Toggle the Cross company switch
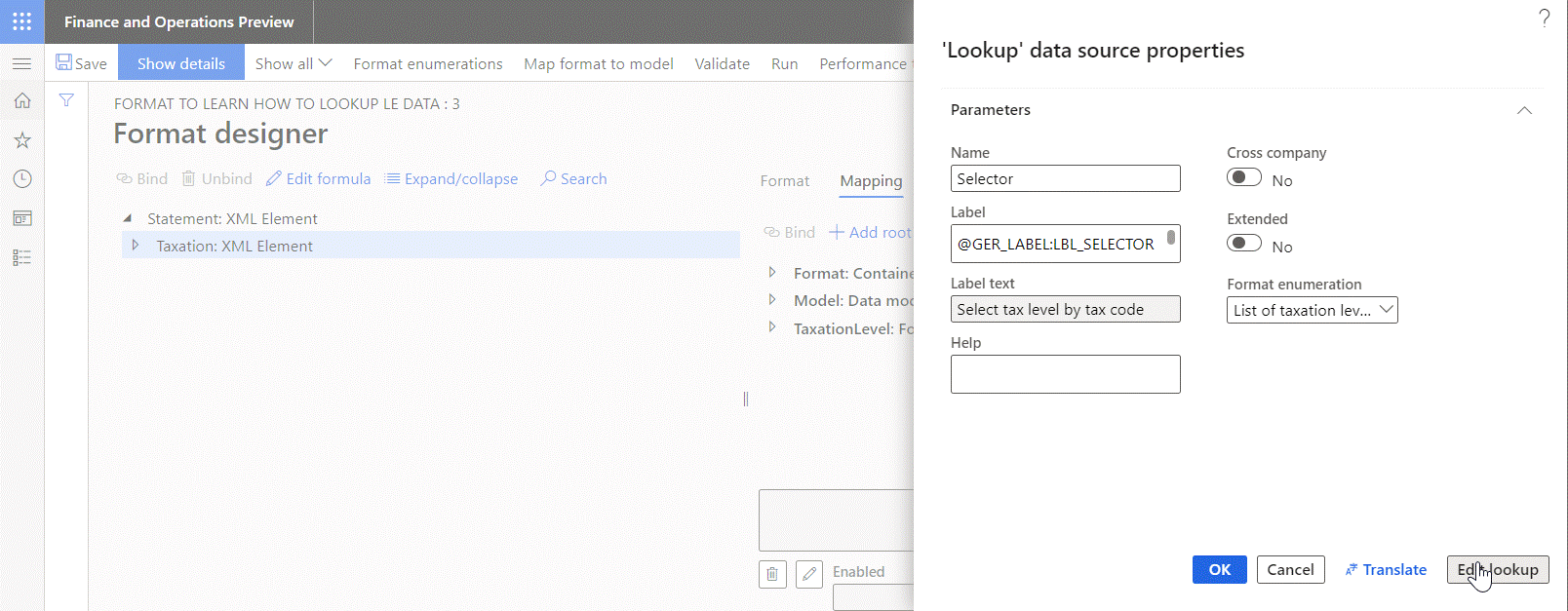 pos(1244,177)
